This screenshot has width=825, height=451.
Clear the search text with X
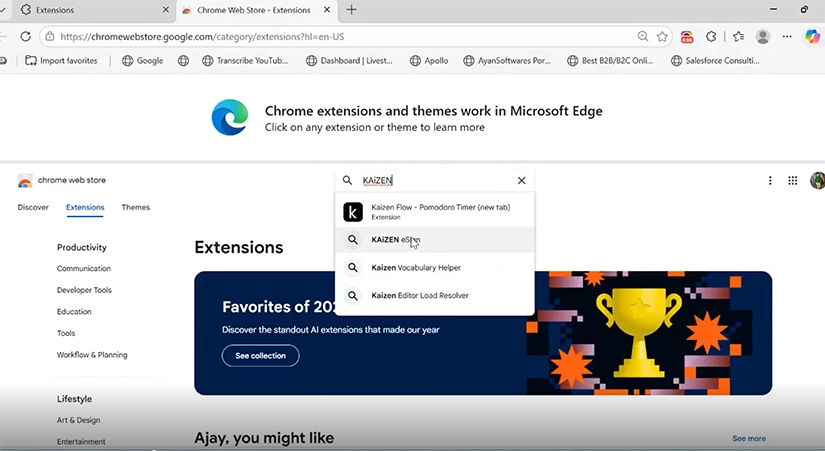pos(521,181)
